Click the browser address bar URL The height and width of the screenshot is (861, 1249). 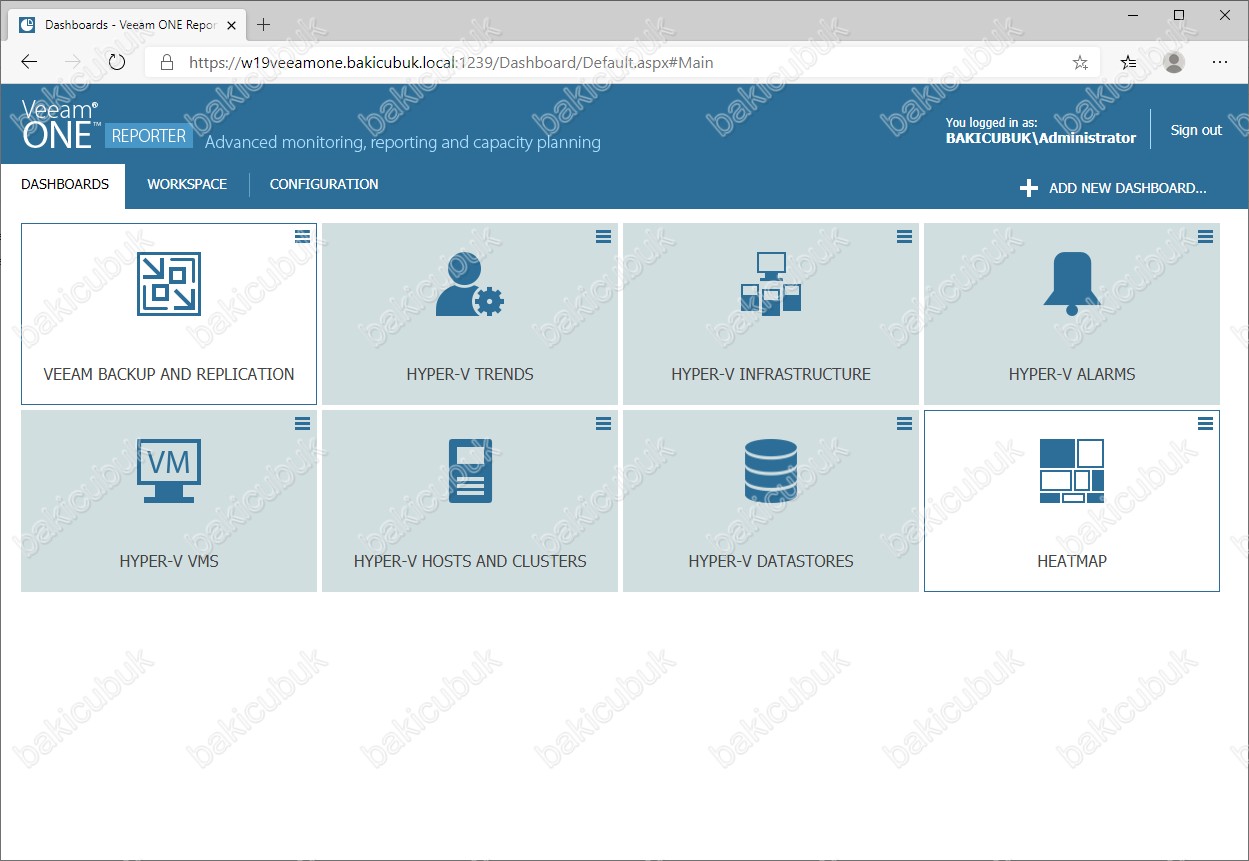[x=451, y=62]
